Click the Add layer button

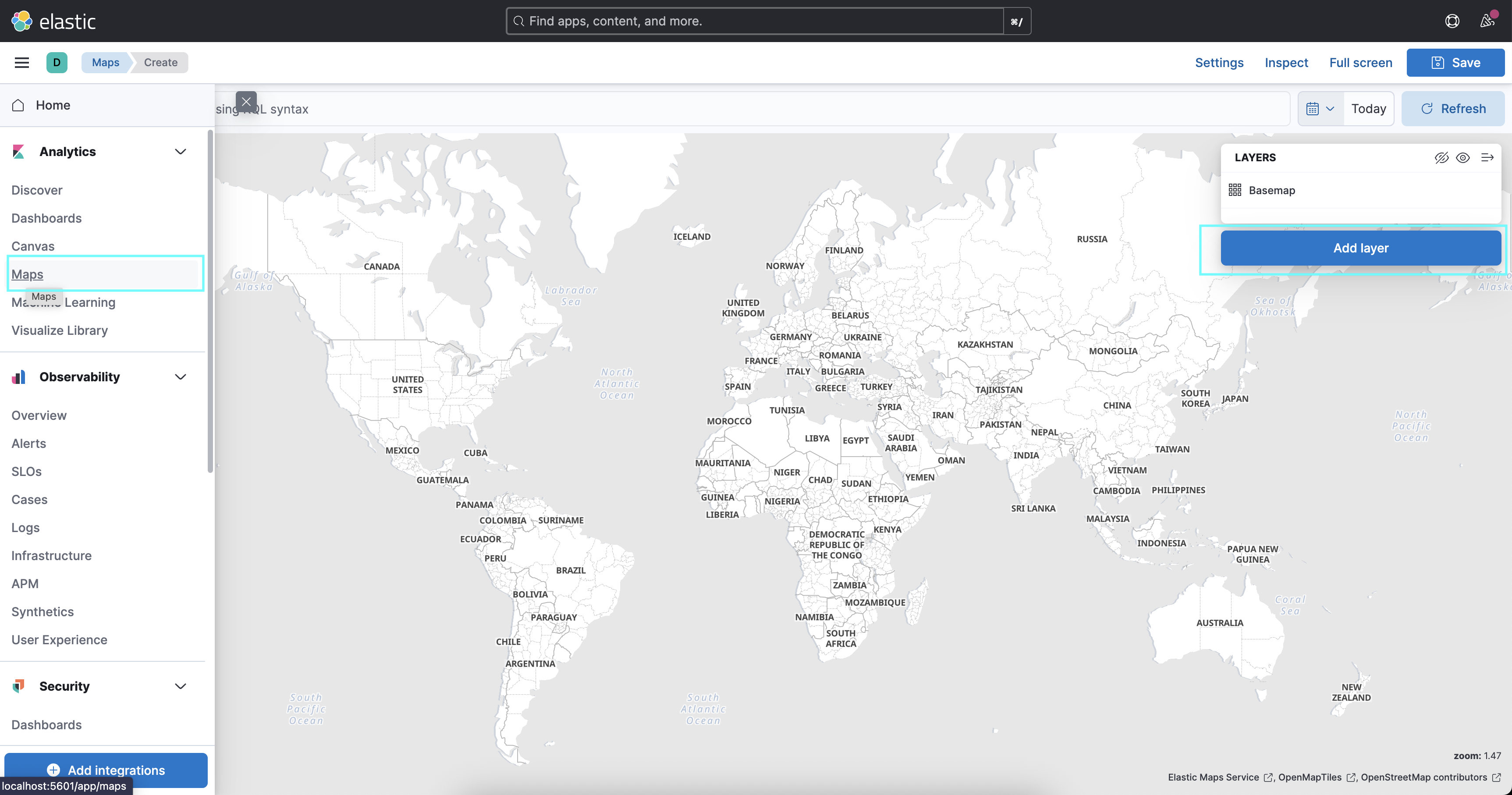pyautogui.click(x=1360, y=248)
